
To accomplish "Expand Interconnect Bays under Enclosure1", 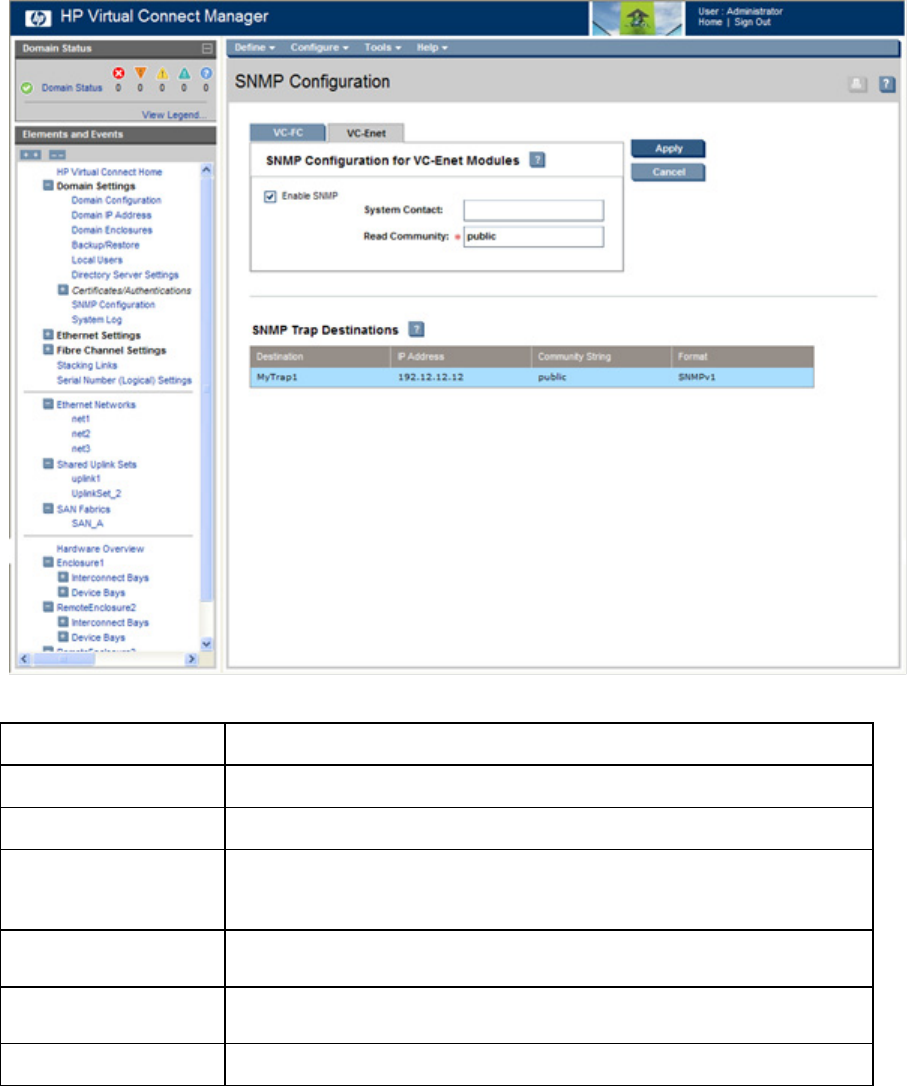I will coord(63,577).
